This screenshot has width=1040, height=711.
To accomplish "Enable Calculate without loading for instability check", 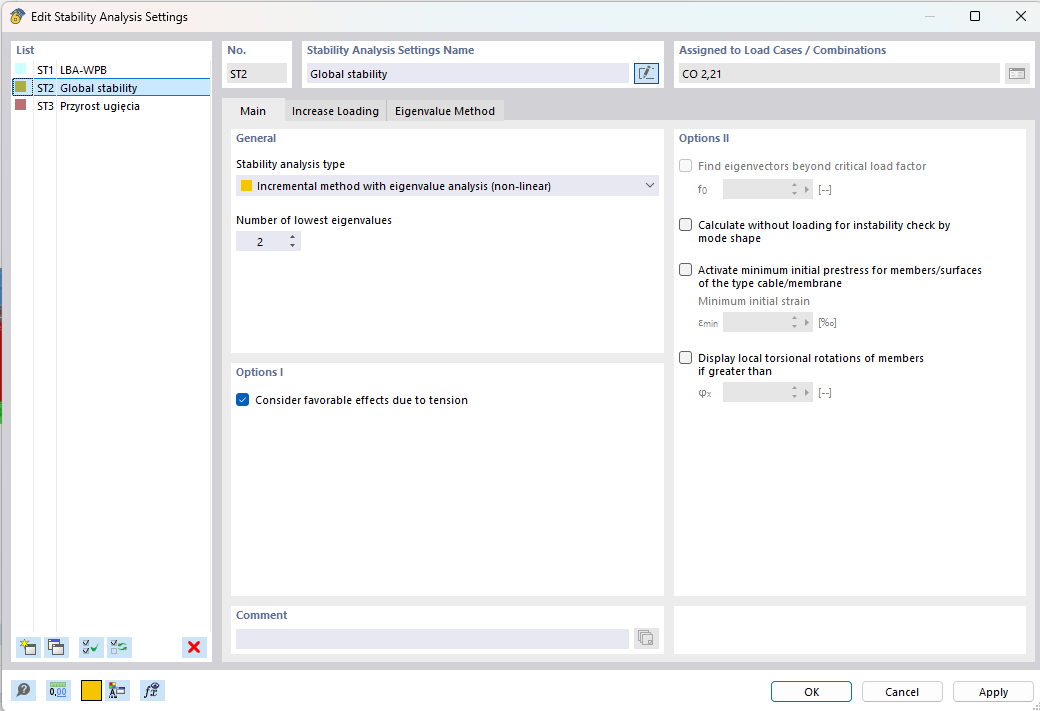I will (686, 225).
